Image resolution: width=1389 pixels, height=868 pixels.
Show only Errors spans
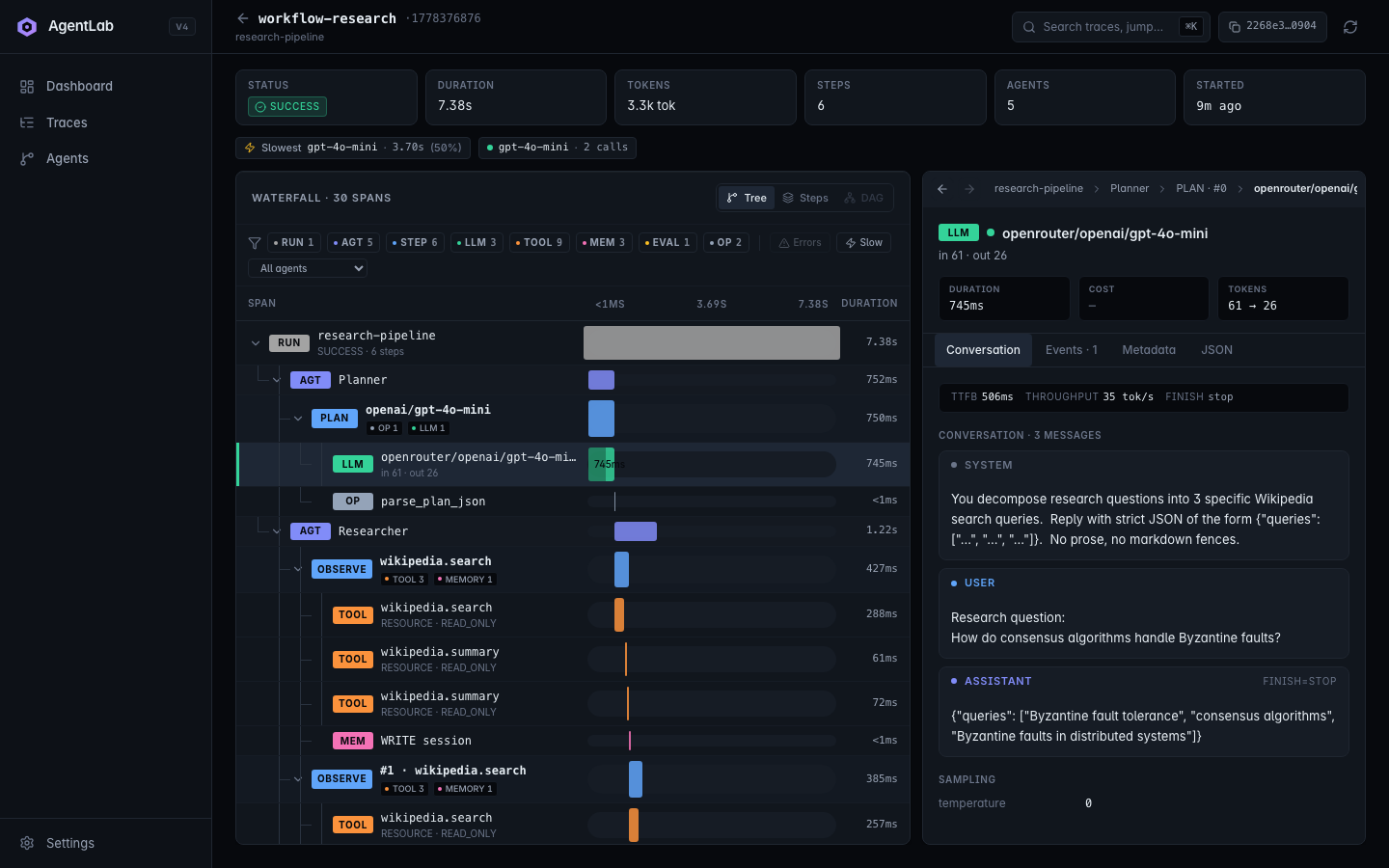(x=801, y=243)
